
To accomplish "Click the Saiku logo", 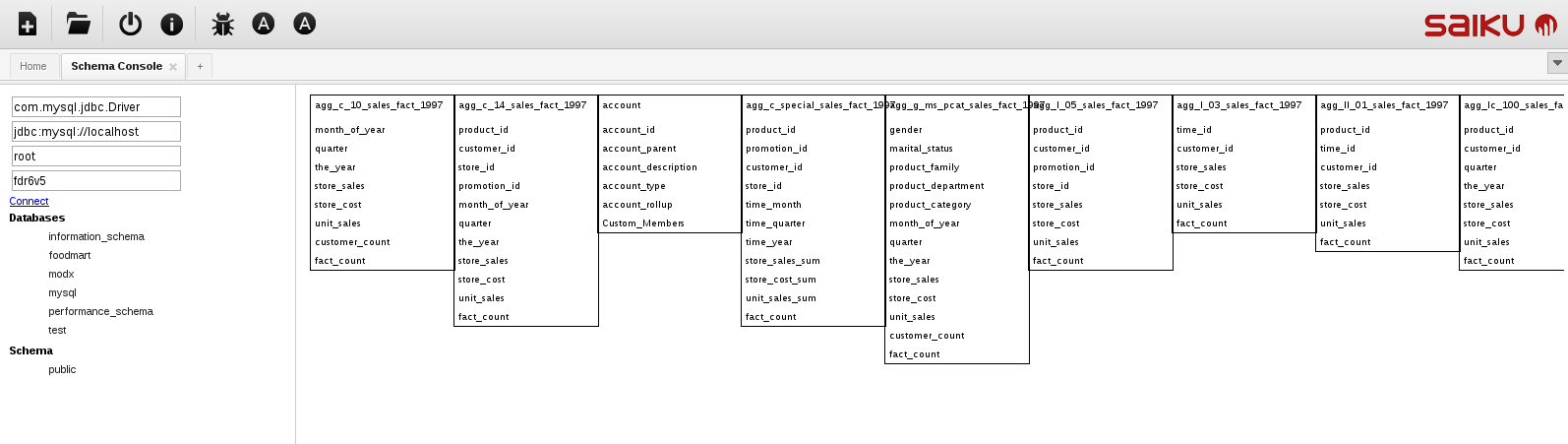I will 1490,25.
